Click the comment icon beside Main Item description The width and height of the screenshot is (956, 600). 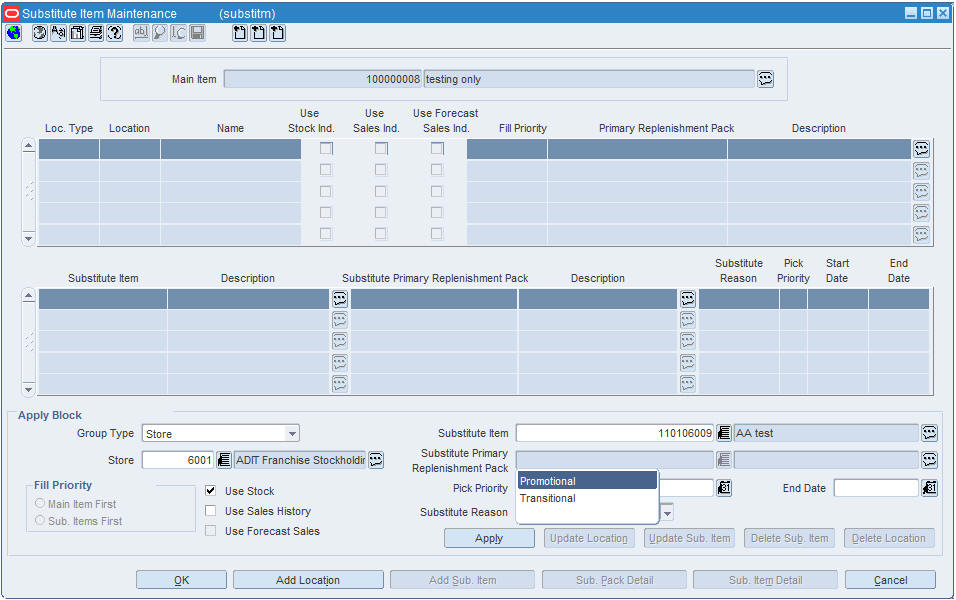point(765,79)
